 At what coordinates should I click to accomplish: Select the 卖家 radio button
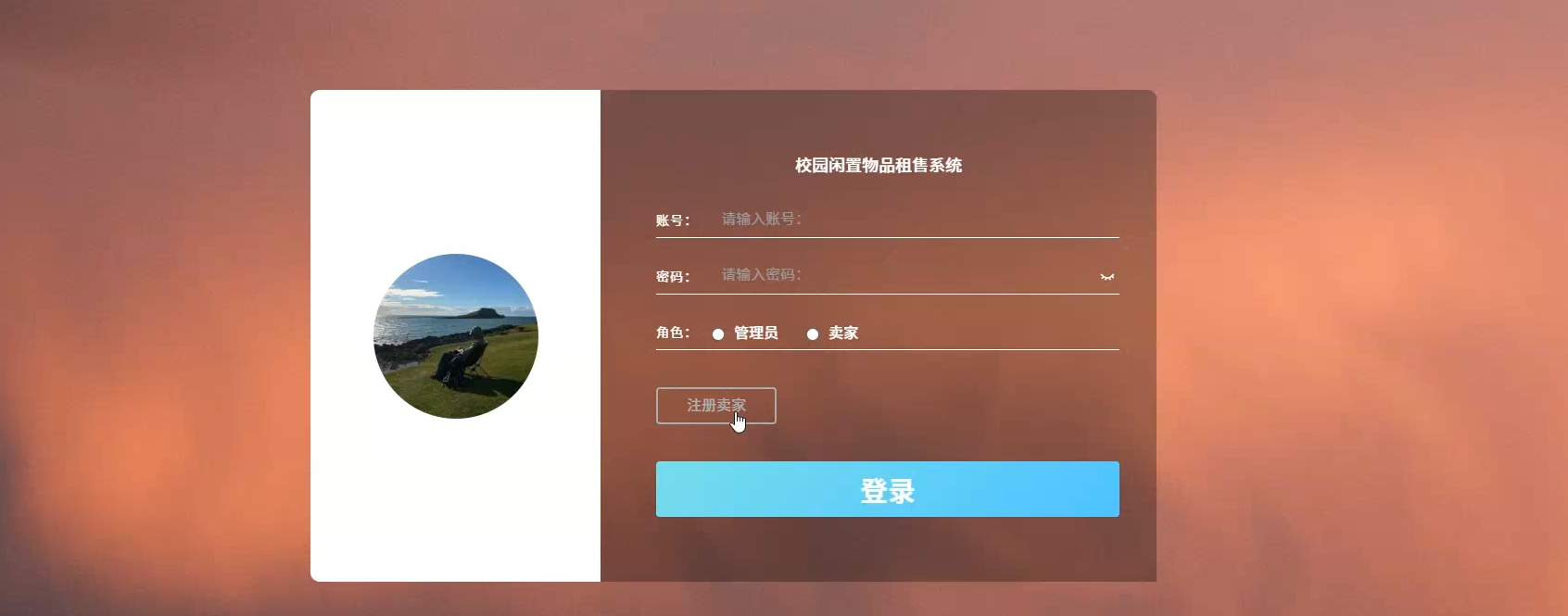tap(813, 334)
